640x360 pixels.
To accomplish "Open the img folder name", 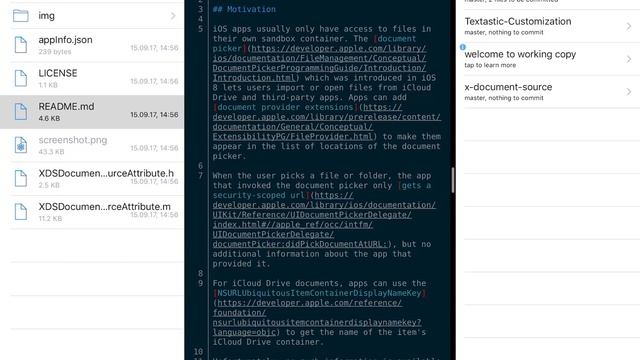I will coord(46,16).
